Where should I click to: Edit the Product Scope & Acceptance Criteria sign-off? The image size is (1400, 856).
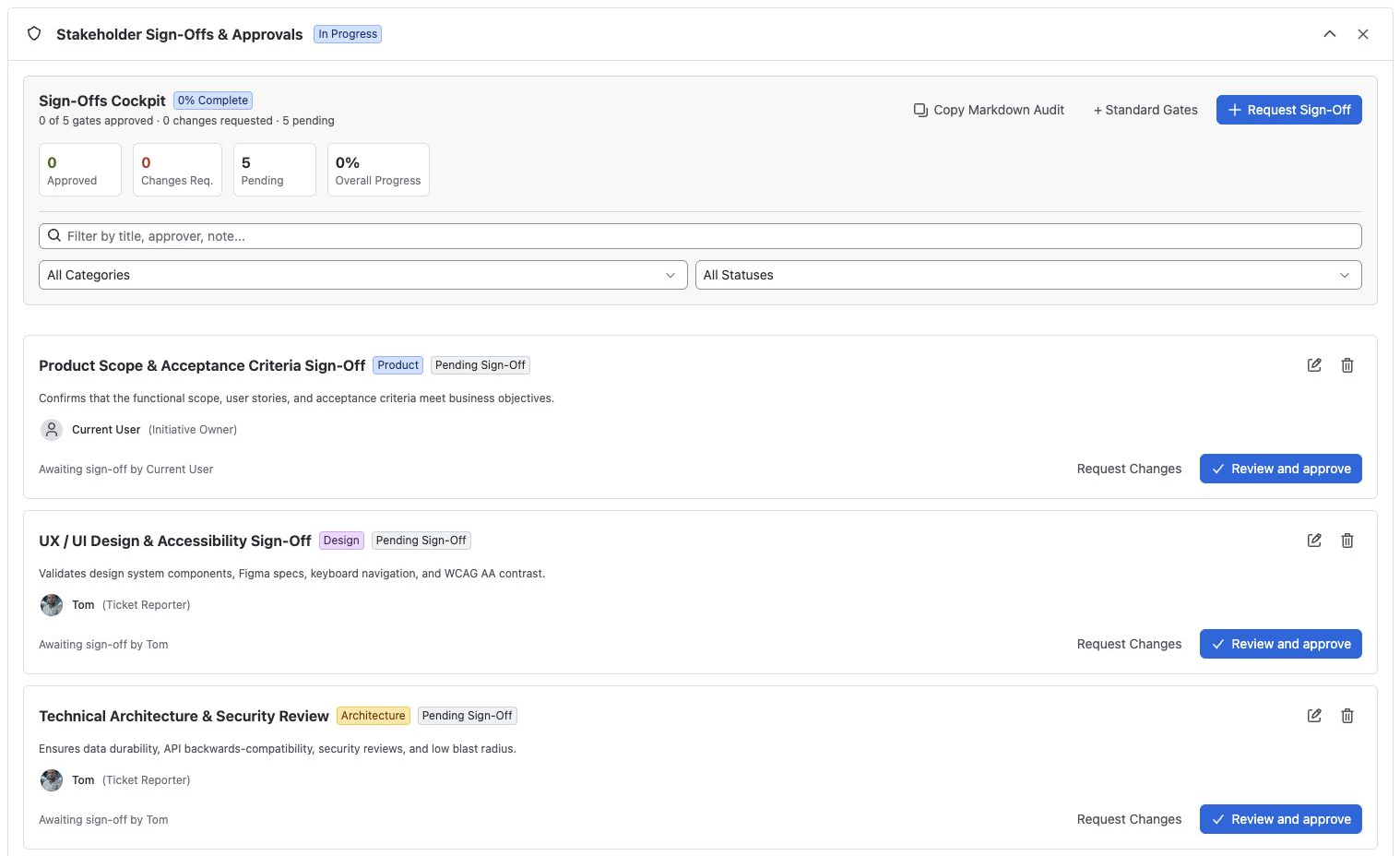pos(1314,365)
